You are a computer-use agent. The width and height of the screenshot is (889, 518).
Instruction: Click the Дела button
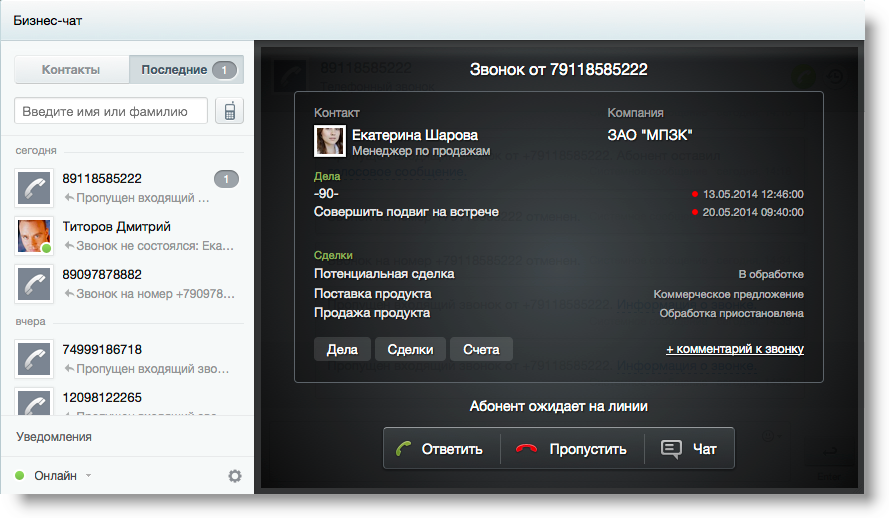[x=342, y=349]
